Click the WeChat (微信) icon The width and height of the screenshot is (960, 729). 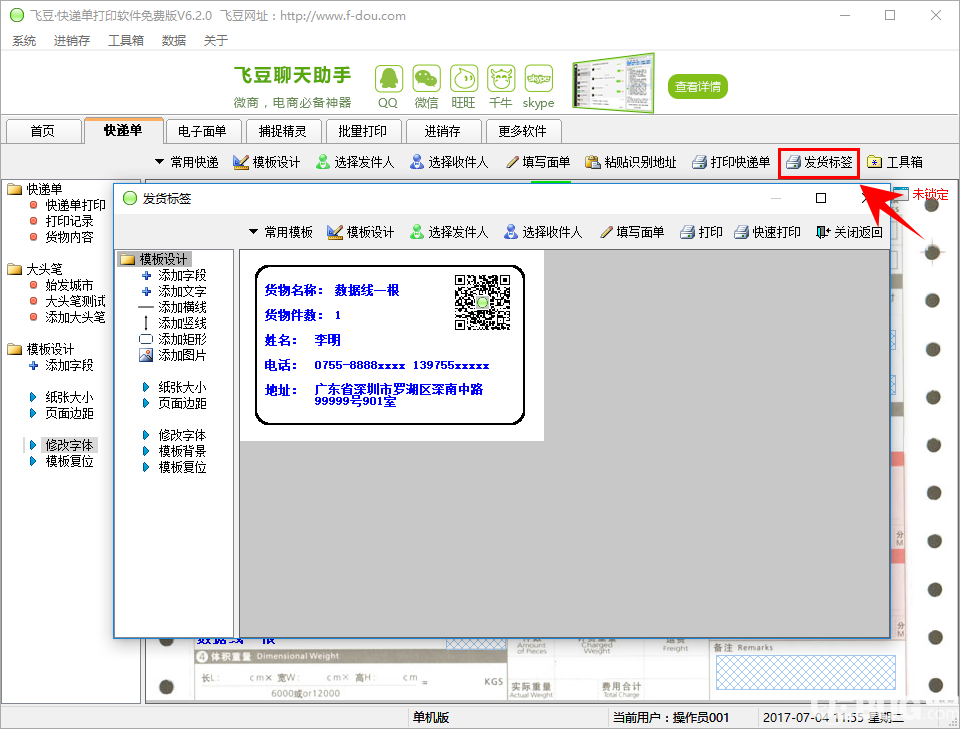pyautogui.click(x=426, y=79)
